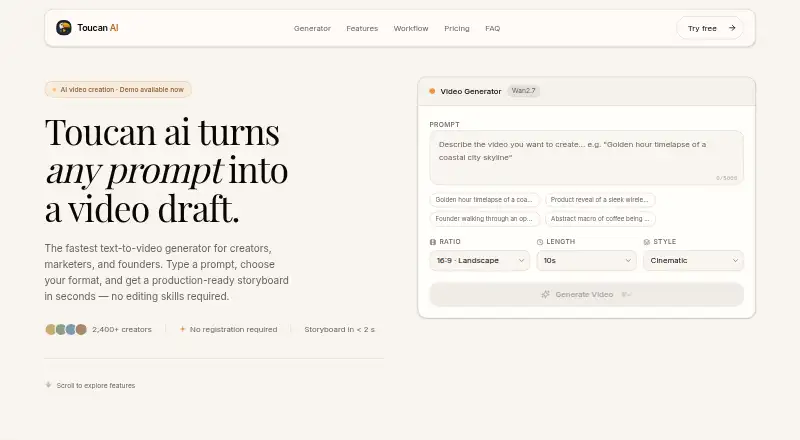Go to Generator in the navigation

coord(312,29)
